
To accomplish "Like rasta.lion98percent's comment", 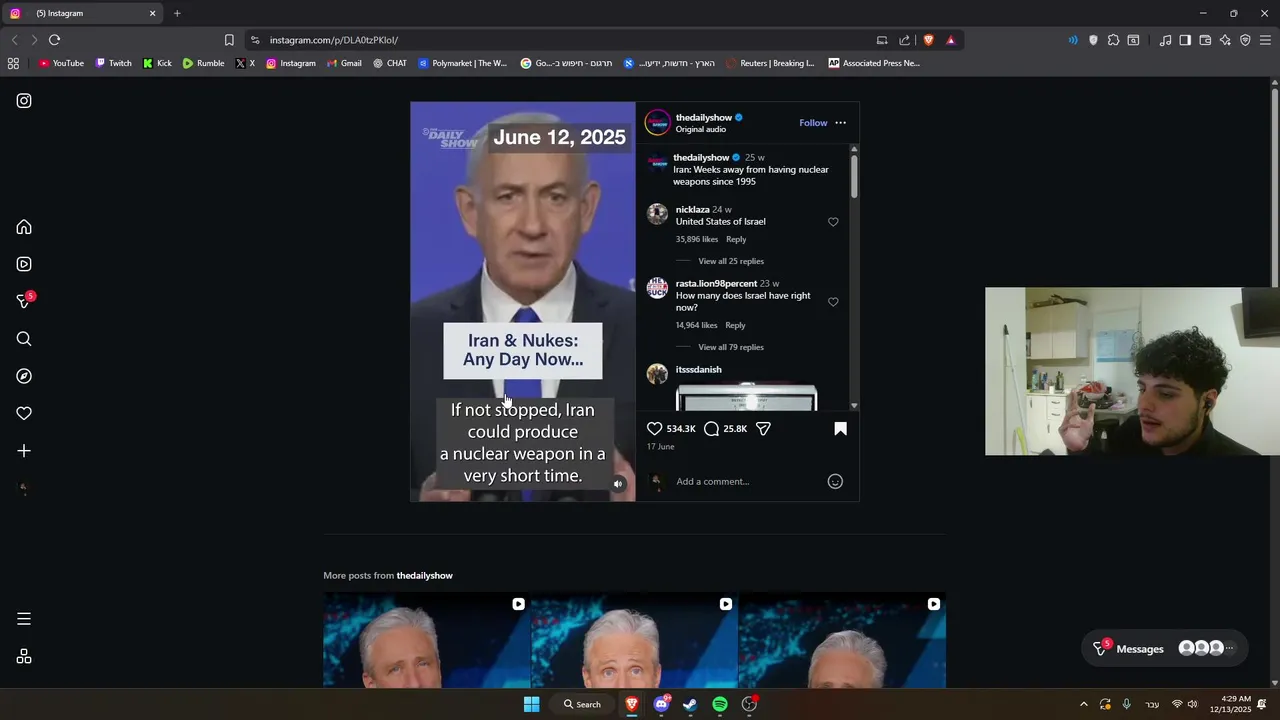I will (x=833, y=302).
